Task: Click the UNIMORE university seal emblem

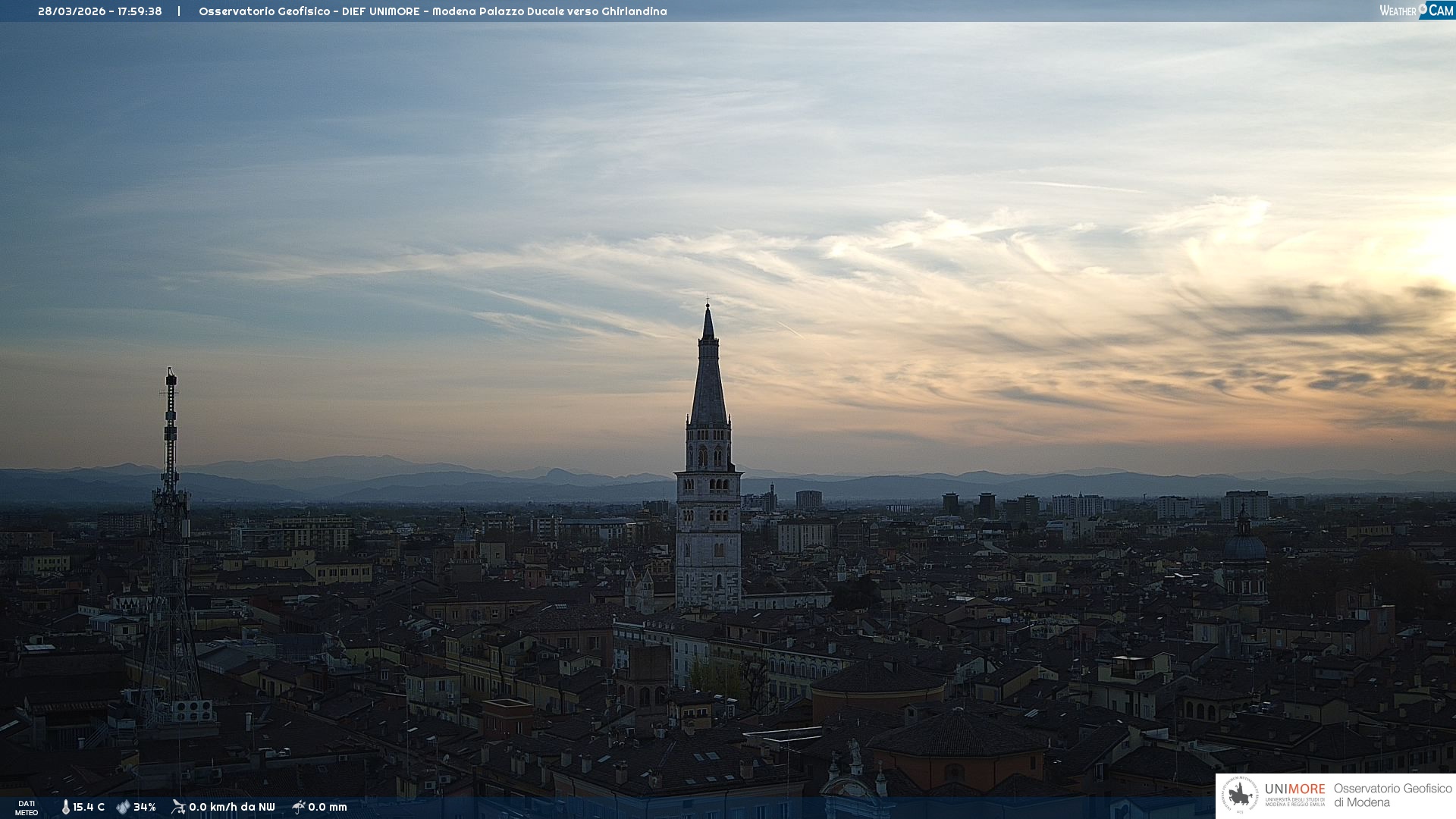Action: (x=1240, y=795)
